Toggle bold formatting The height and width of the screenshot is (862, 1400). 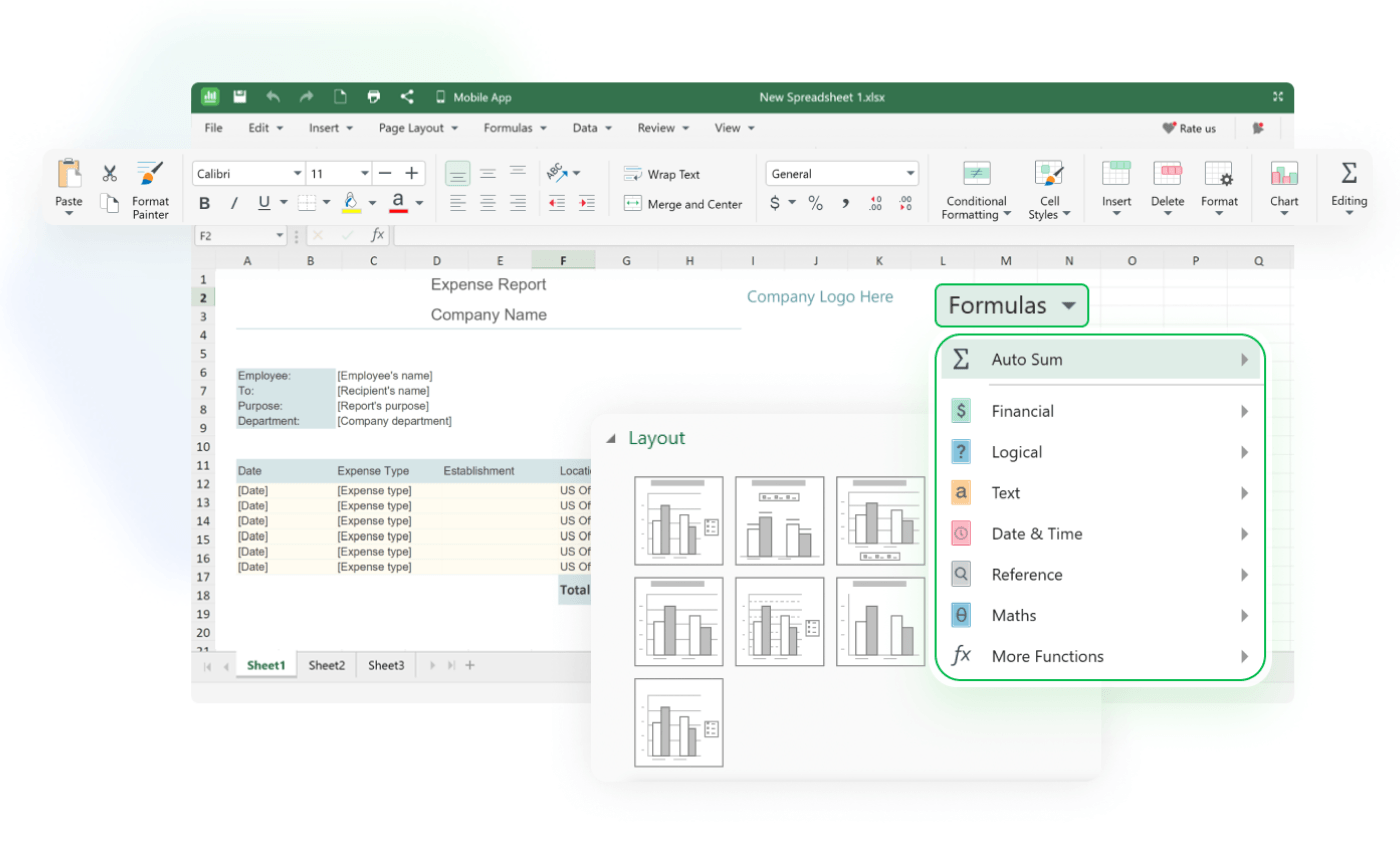coord(204,203)
